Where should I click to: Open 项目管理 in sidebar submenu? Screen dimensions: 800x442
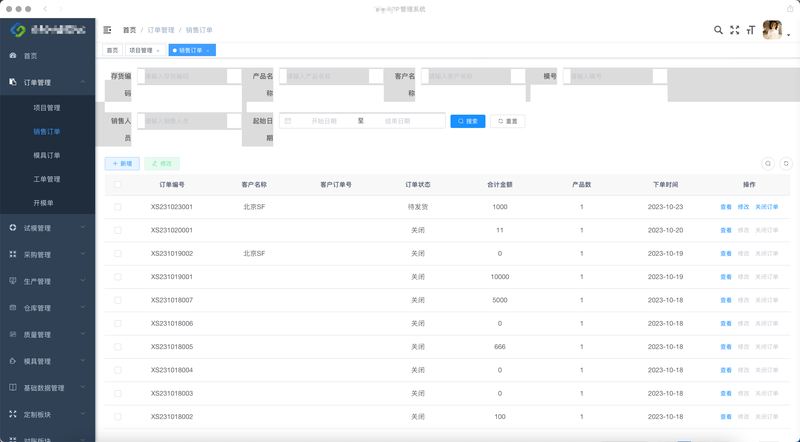tap(47, 108)
